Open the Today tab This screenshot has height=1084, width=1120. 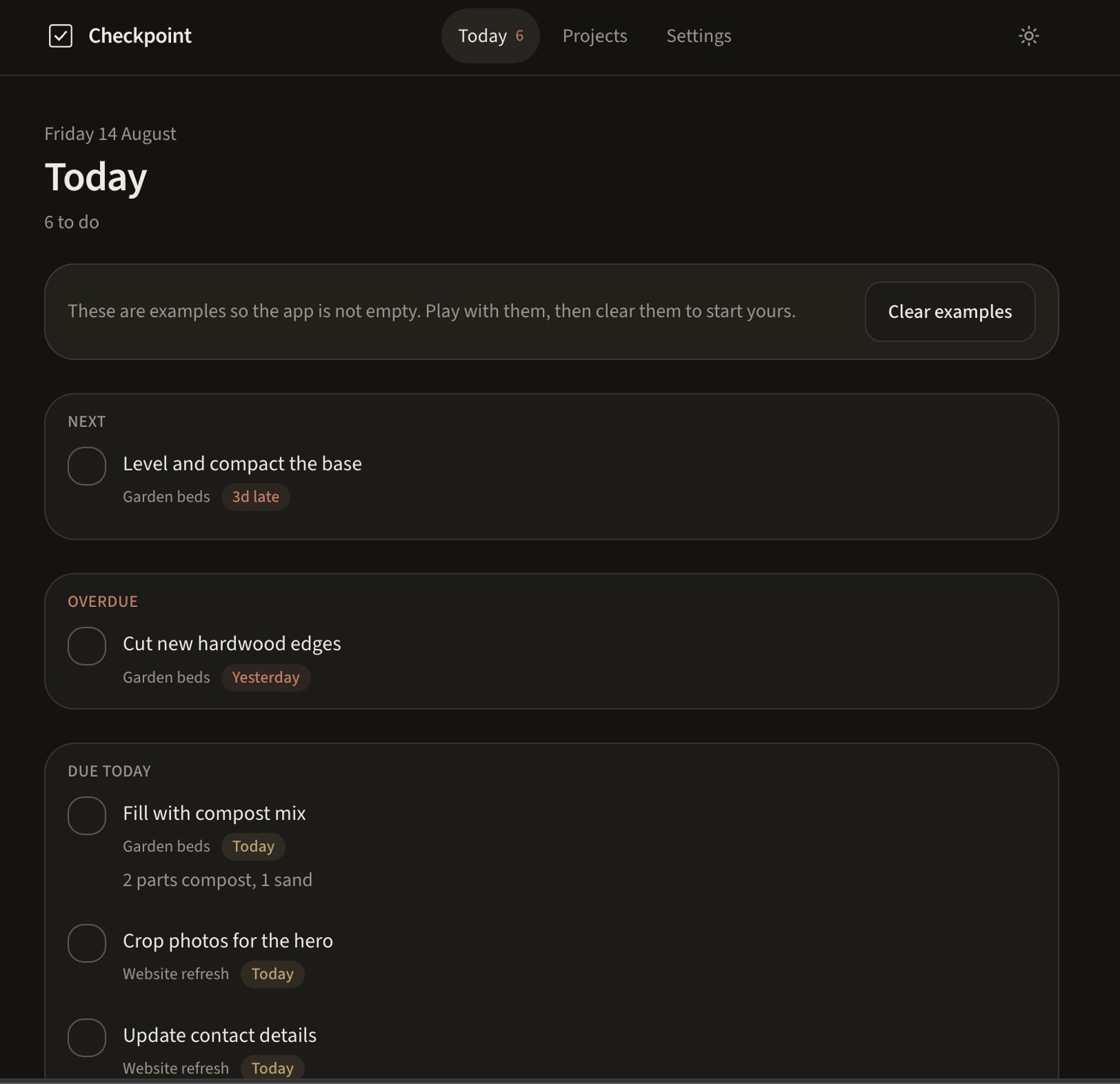click(x=490, y=35)
